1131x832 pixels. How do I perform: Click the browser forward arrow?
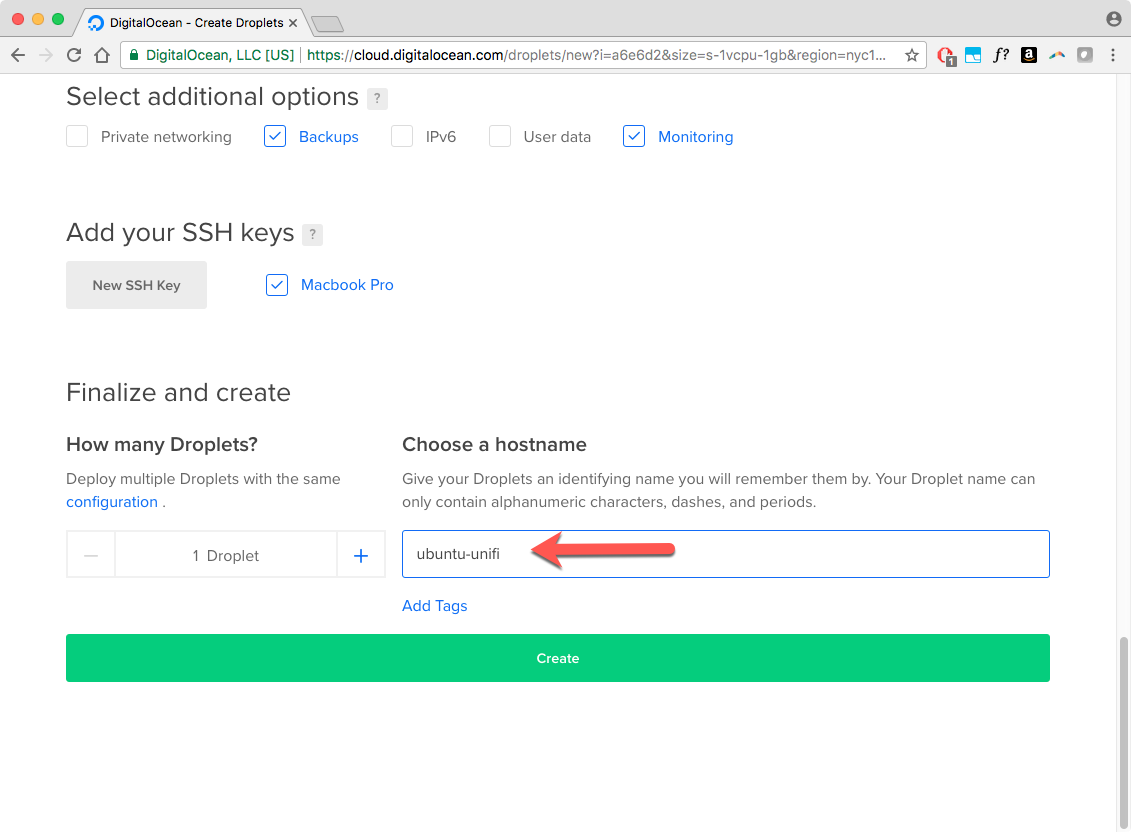click(x=45, y=55)
